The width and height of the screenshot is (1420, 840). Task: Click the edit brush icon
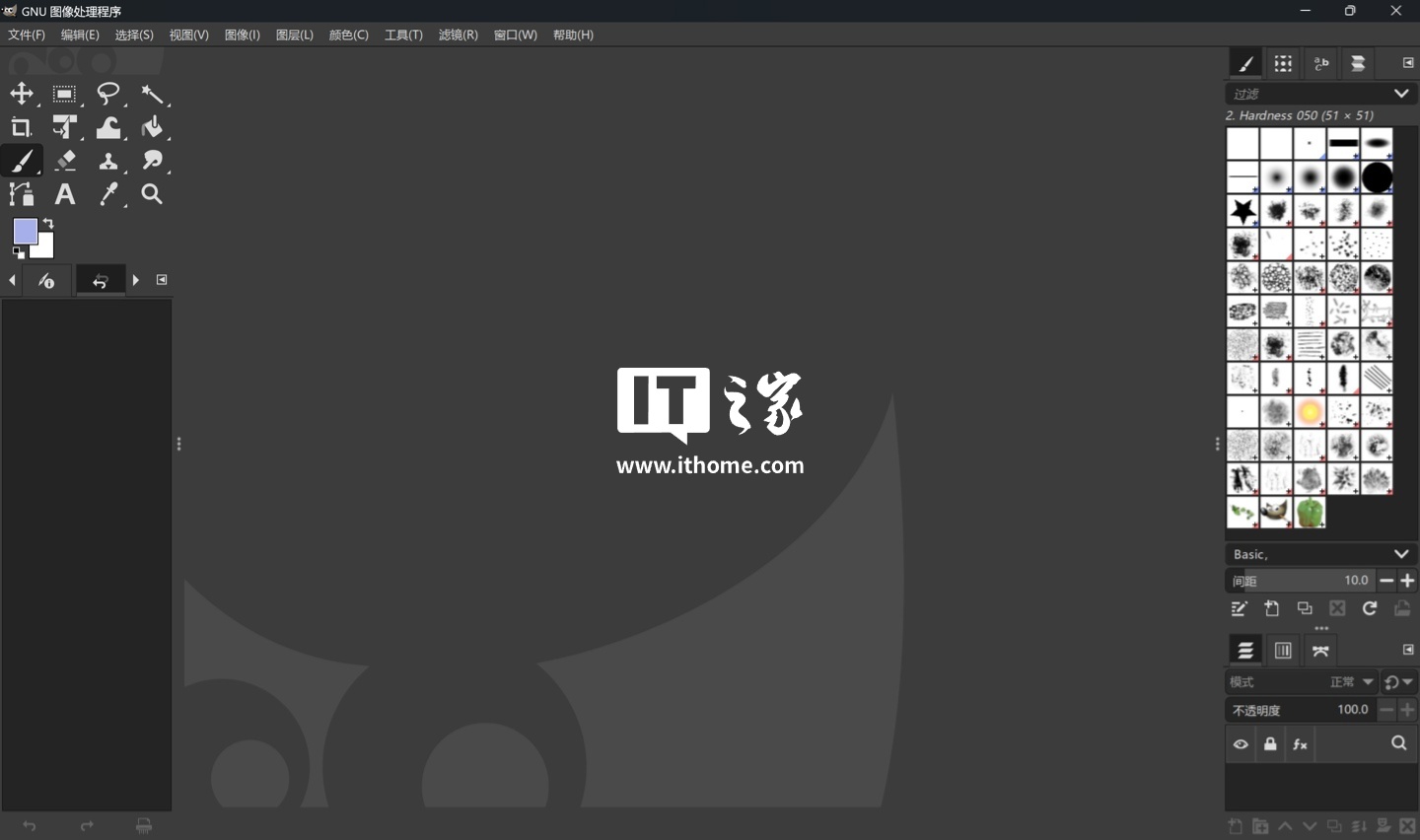[1240, 608]
